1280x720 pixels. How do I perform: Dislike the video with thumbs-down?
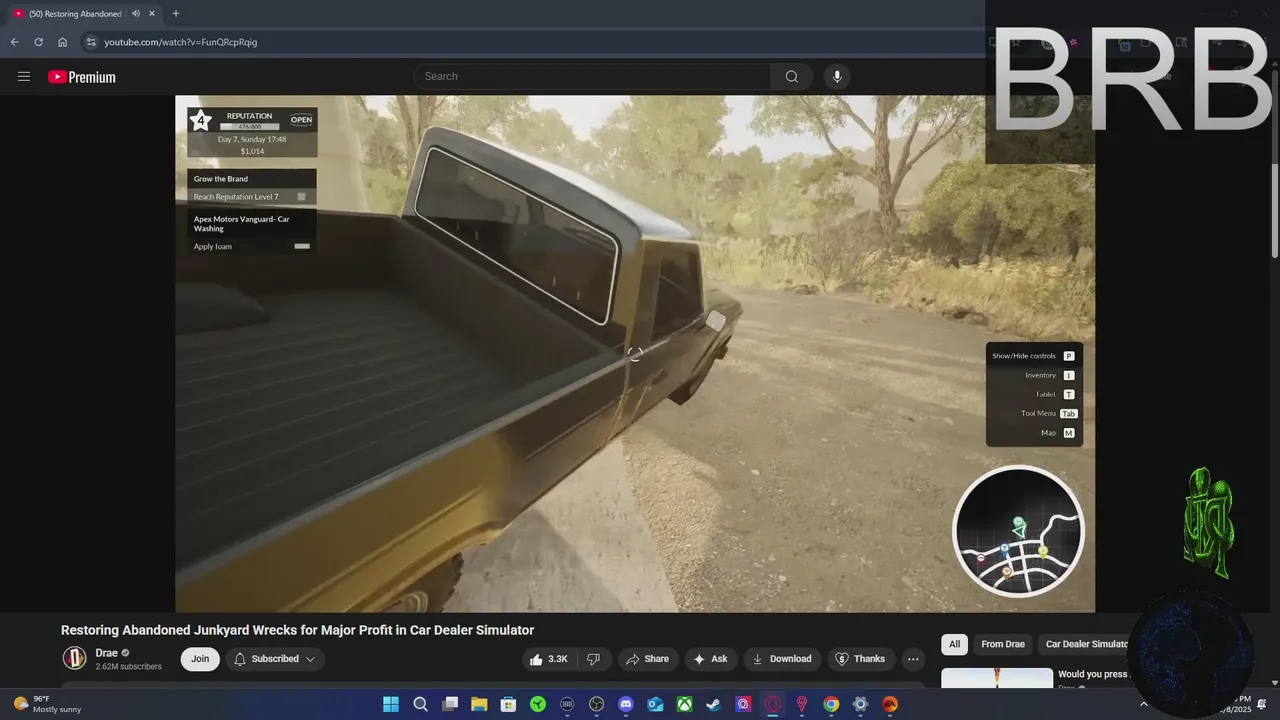[593, 659]
